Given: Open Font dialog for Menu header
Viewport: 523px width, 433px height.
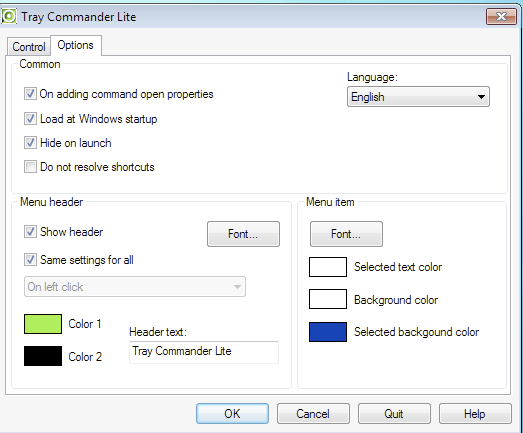Looking at the screenshot, I should coord(243,234).
